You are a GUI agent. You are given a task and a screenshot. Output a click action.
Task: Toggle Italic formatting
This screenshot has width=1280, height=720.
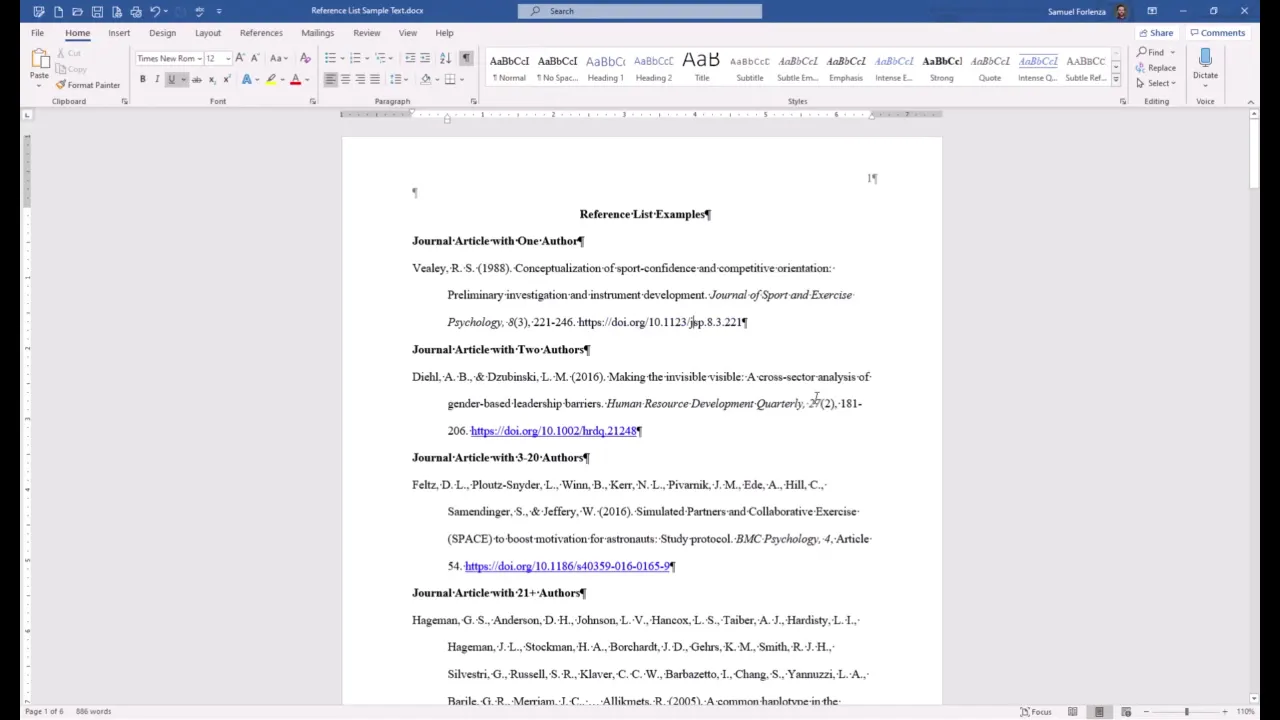(156, 79)
